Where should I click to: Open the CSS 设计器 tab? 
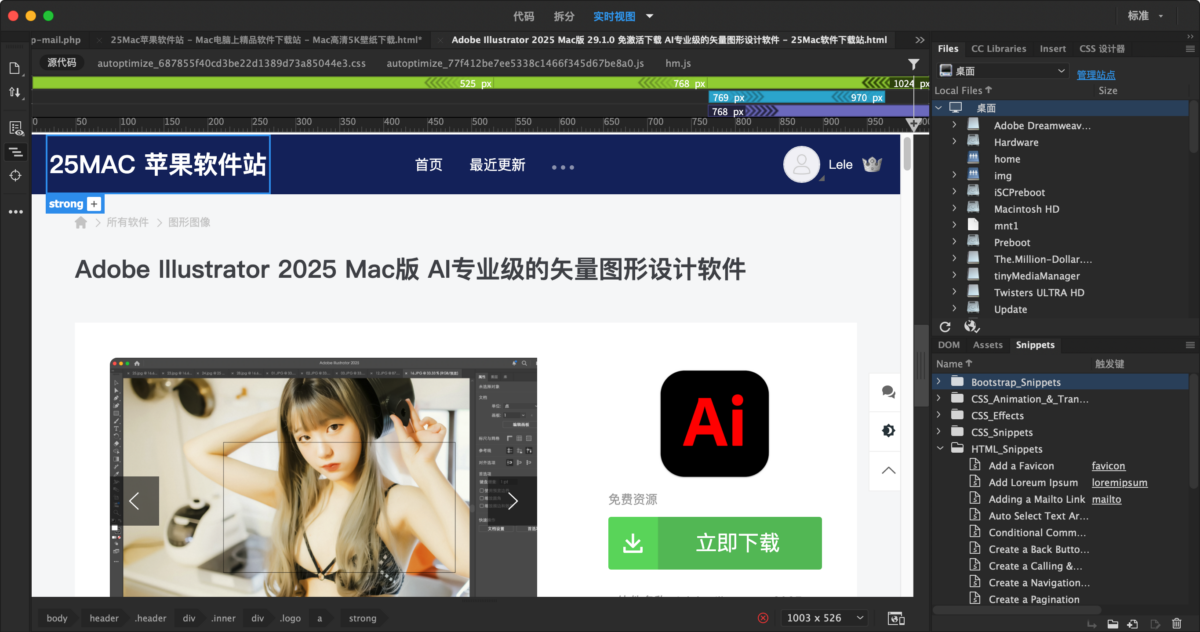click(x=1102, y=48)
